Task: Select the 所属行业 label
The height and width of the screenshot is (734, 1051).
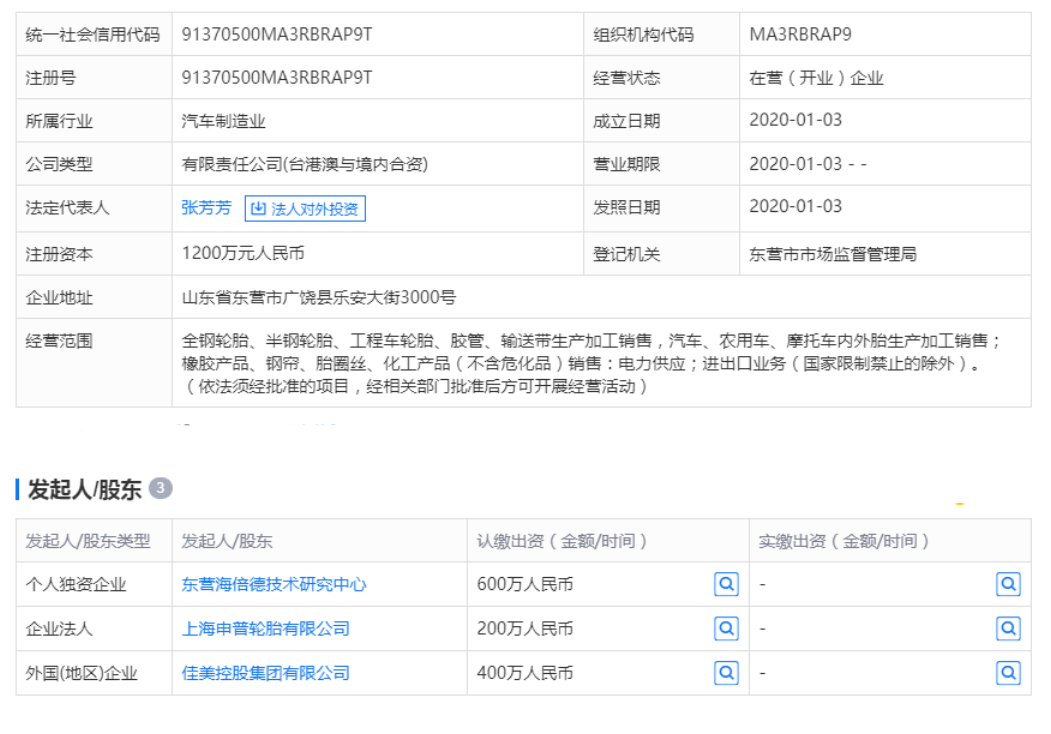Action: tap(59, 121)
